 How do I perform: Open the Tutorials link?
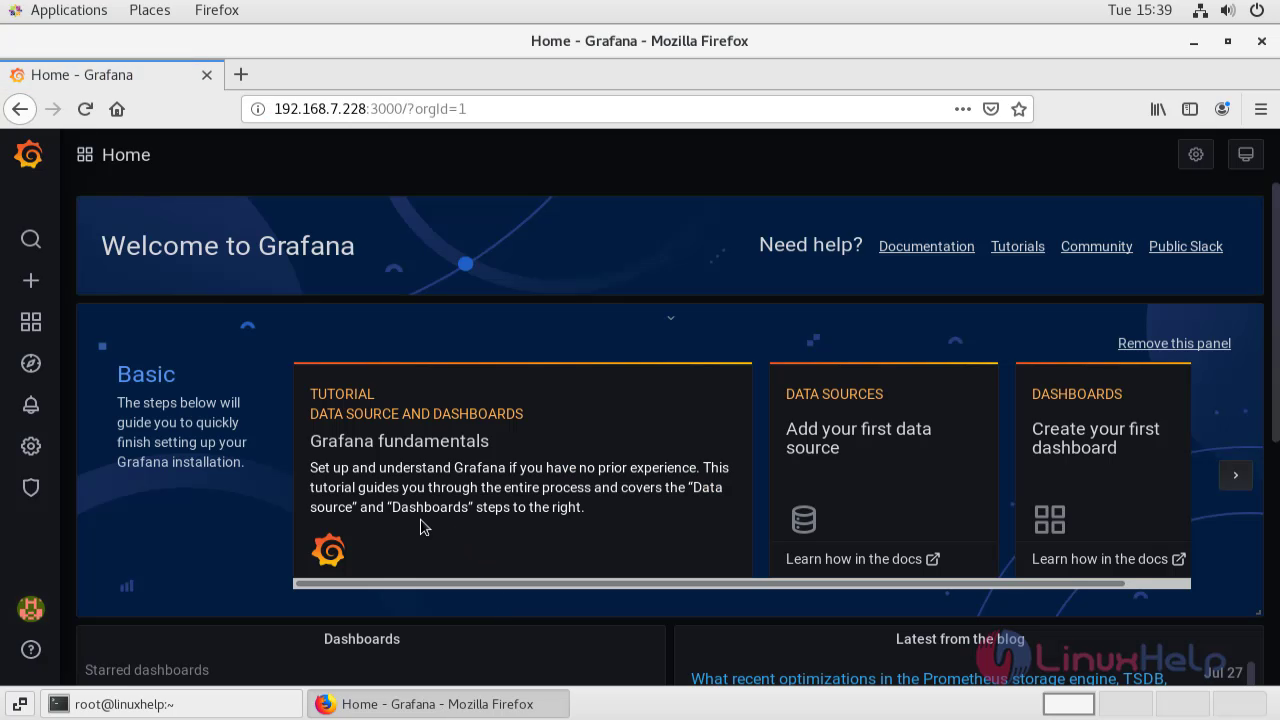(1018, 246)
